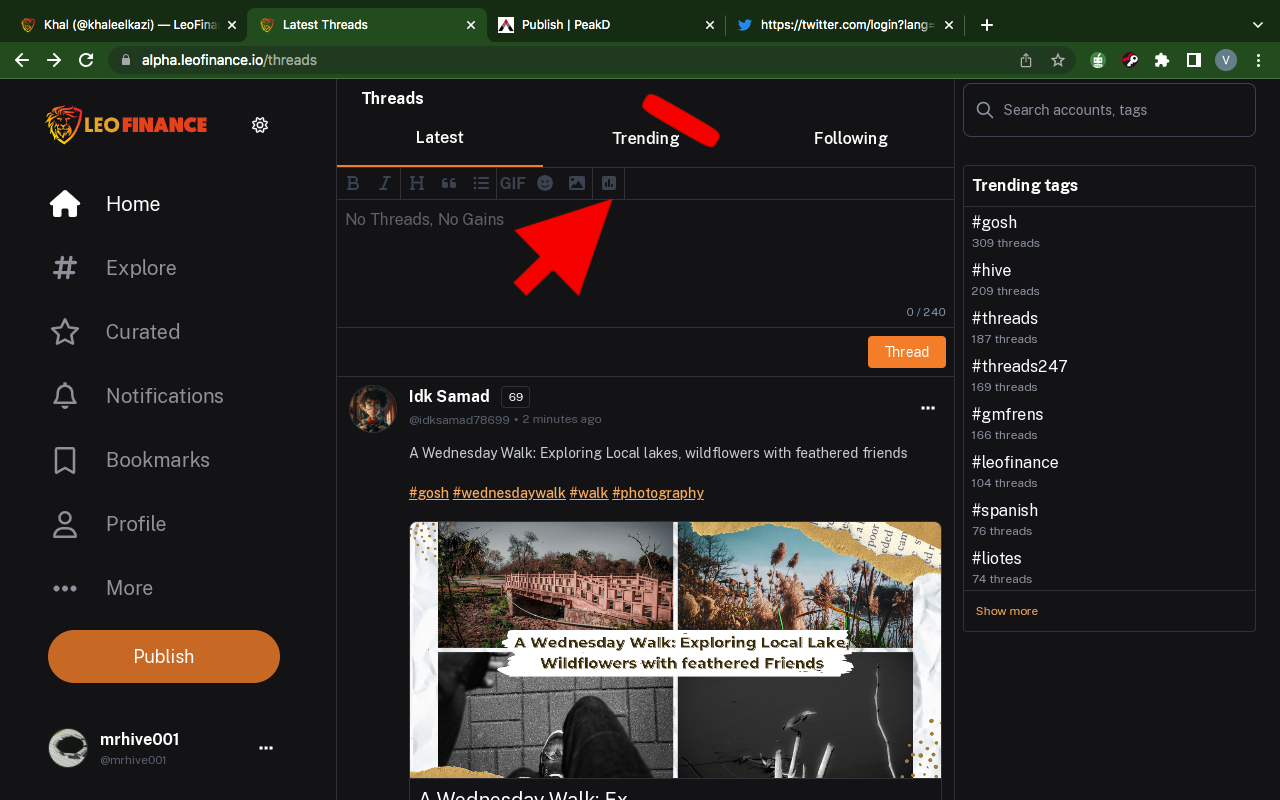Select #spanish in Trending tags

coord(1005,510)
